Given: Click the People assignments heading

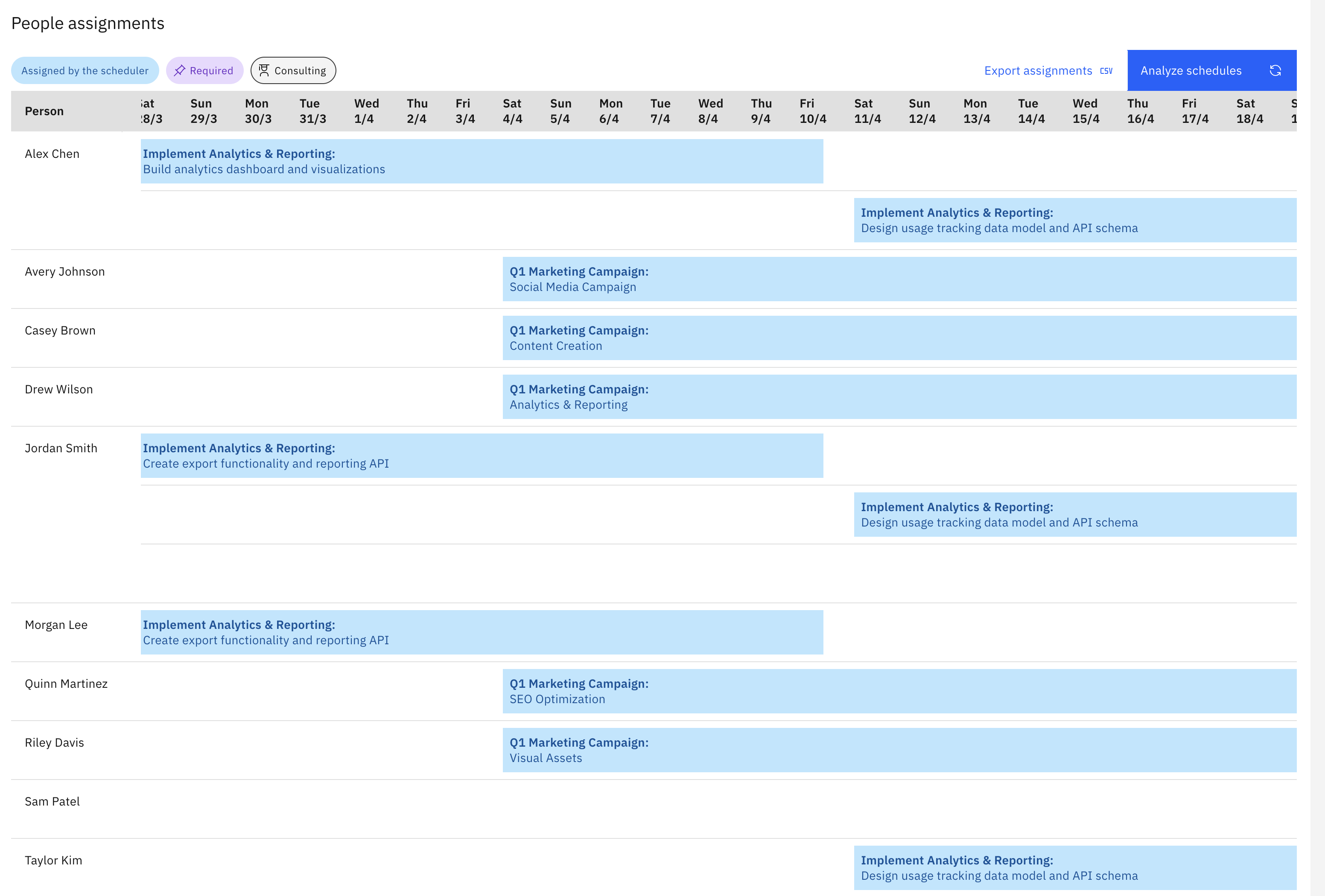Looking at the screenshot, I should (88, 23).
